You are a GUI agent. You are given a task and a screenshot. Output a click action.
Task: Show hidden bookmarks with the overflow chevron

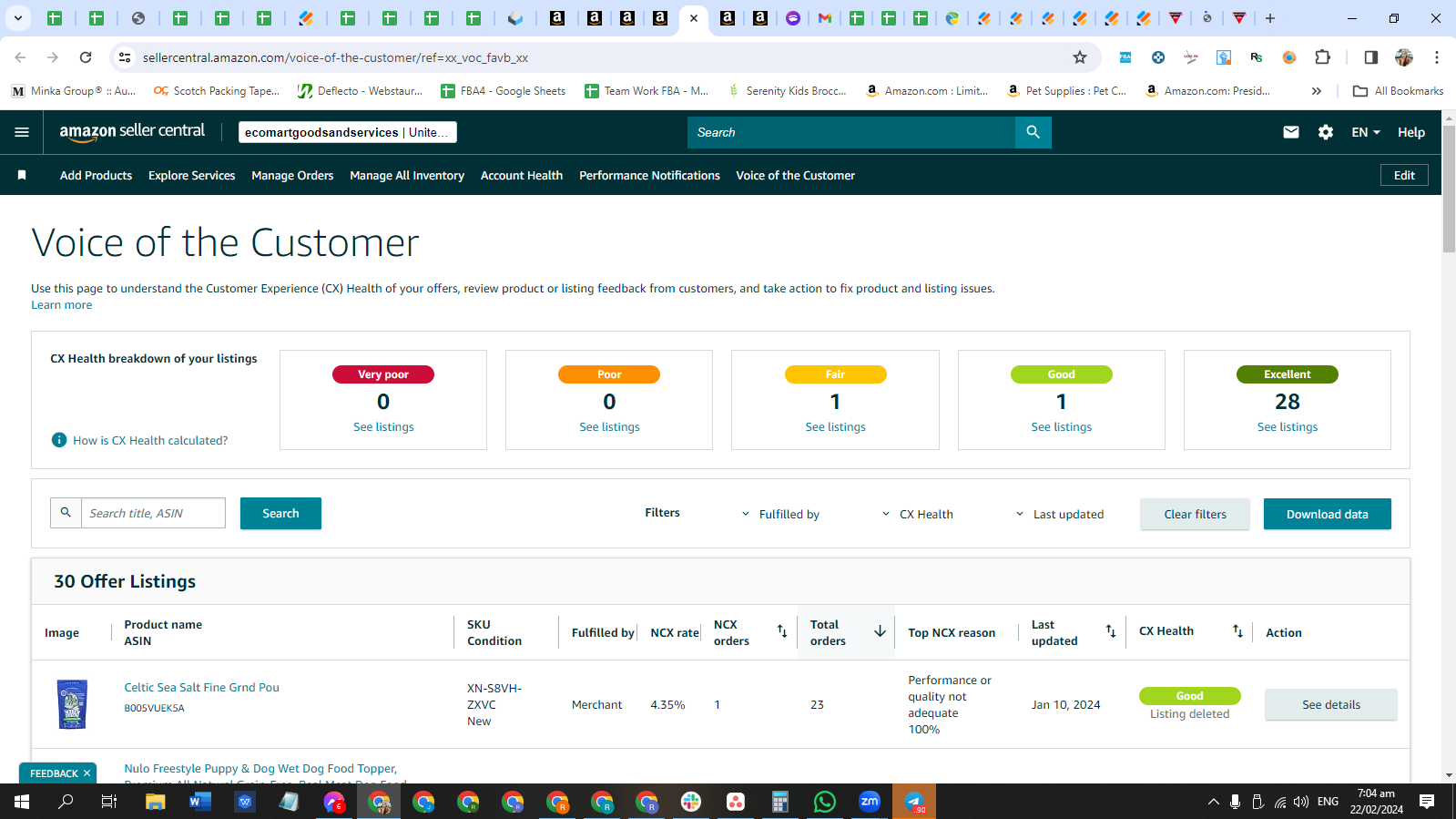pyautogui.click(x=1317, y=91)
